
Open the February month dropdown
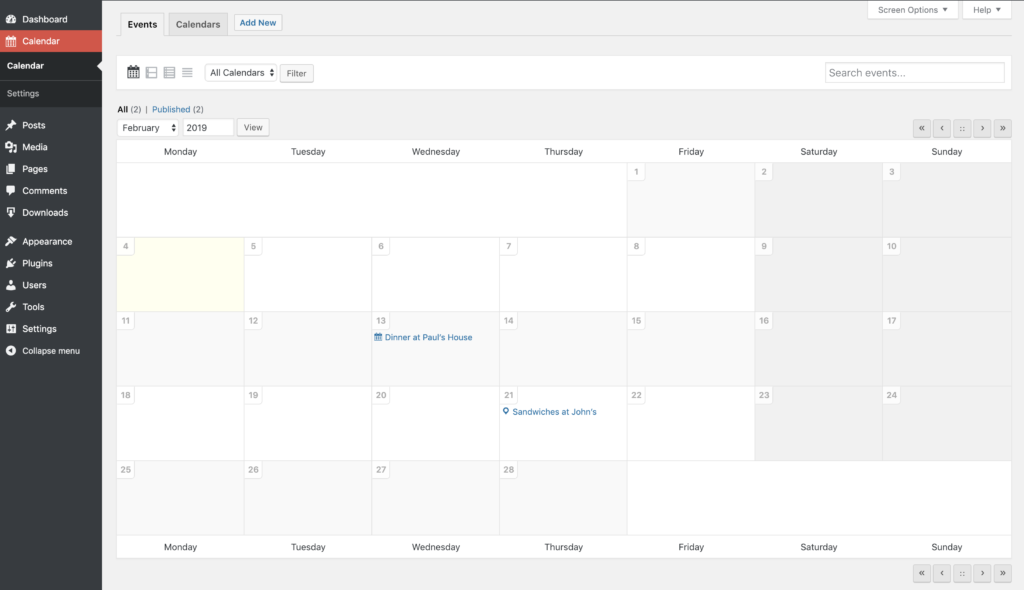[x=148, y=127]
